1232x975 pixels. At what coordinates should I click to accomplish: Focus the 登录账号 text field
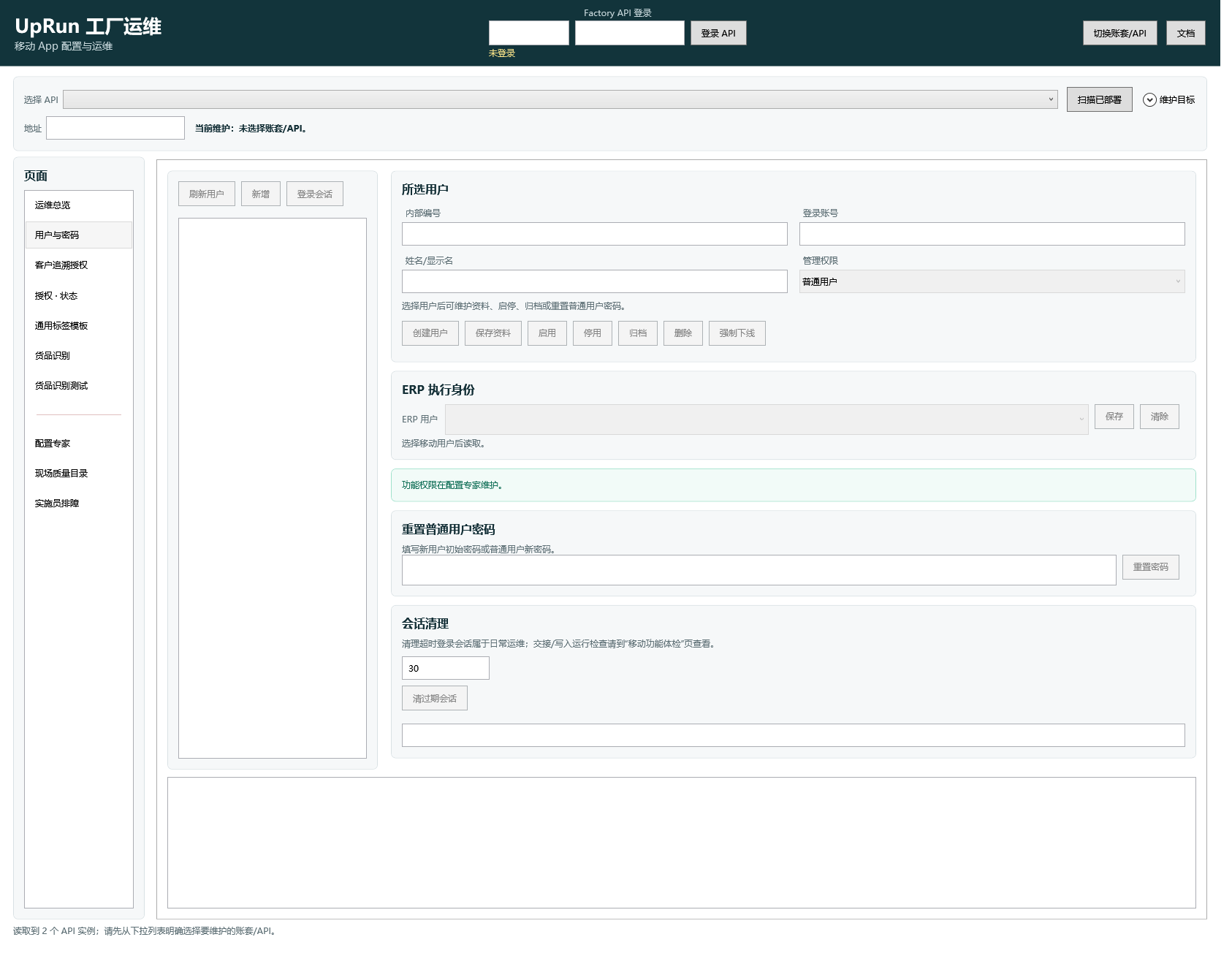pos(992,234)
